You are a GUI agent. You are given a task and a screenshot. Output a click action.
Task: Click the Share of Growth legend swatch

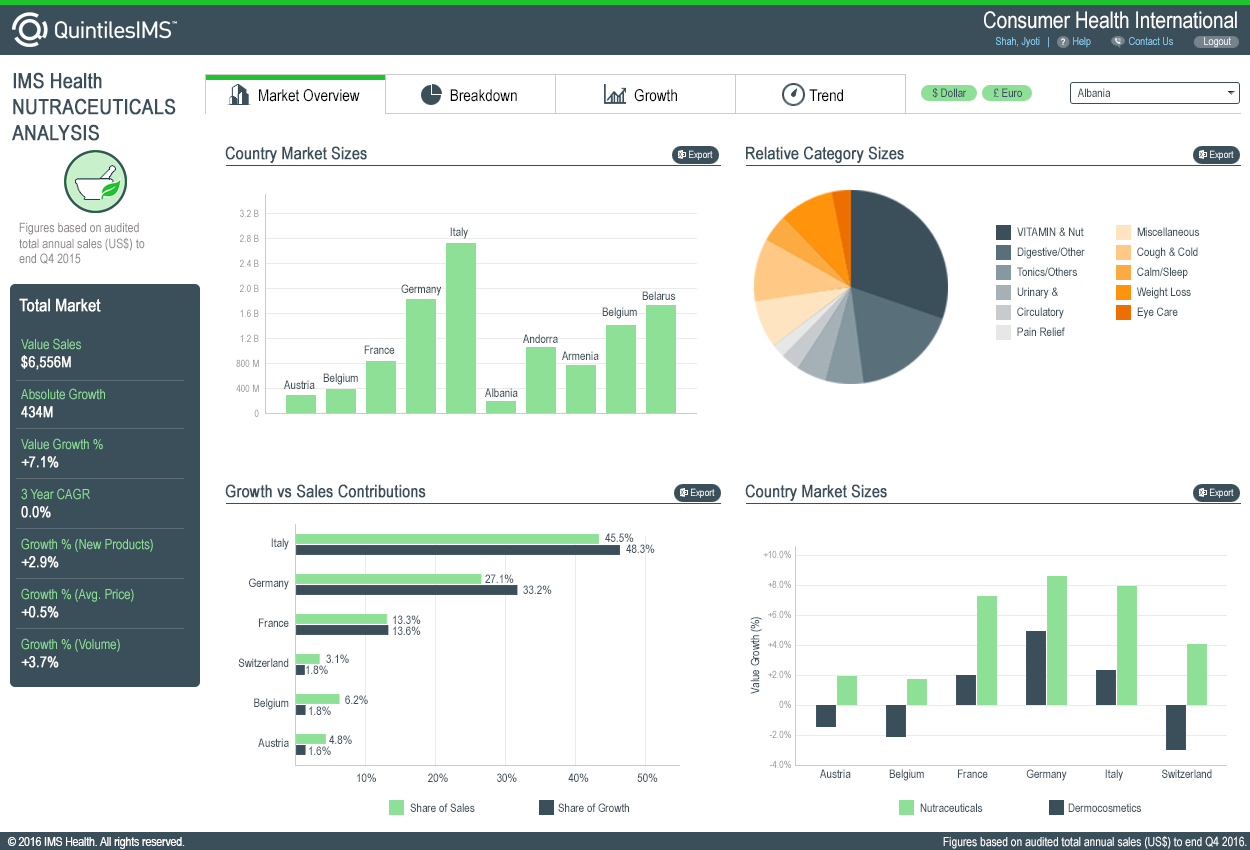coord(546,808)
